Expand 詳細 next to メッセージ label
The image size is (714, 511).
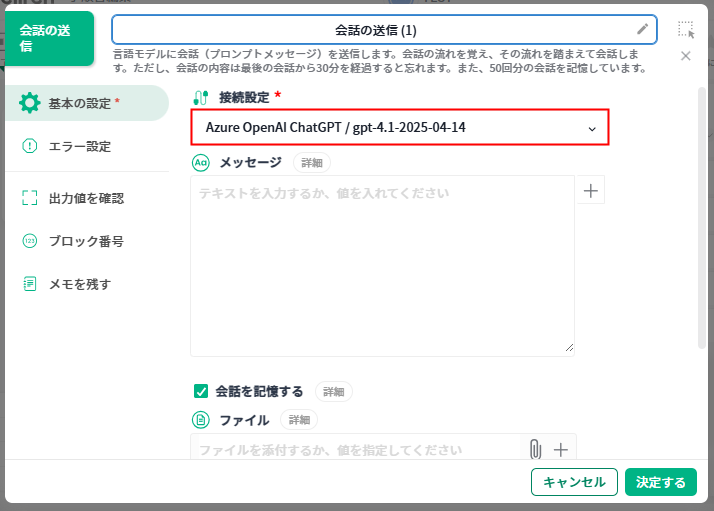(312, 162)
